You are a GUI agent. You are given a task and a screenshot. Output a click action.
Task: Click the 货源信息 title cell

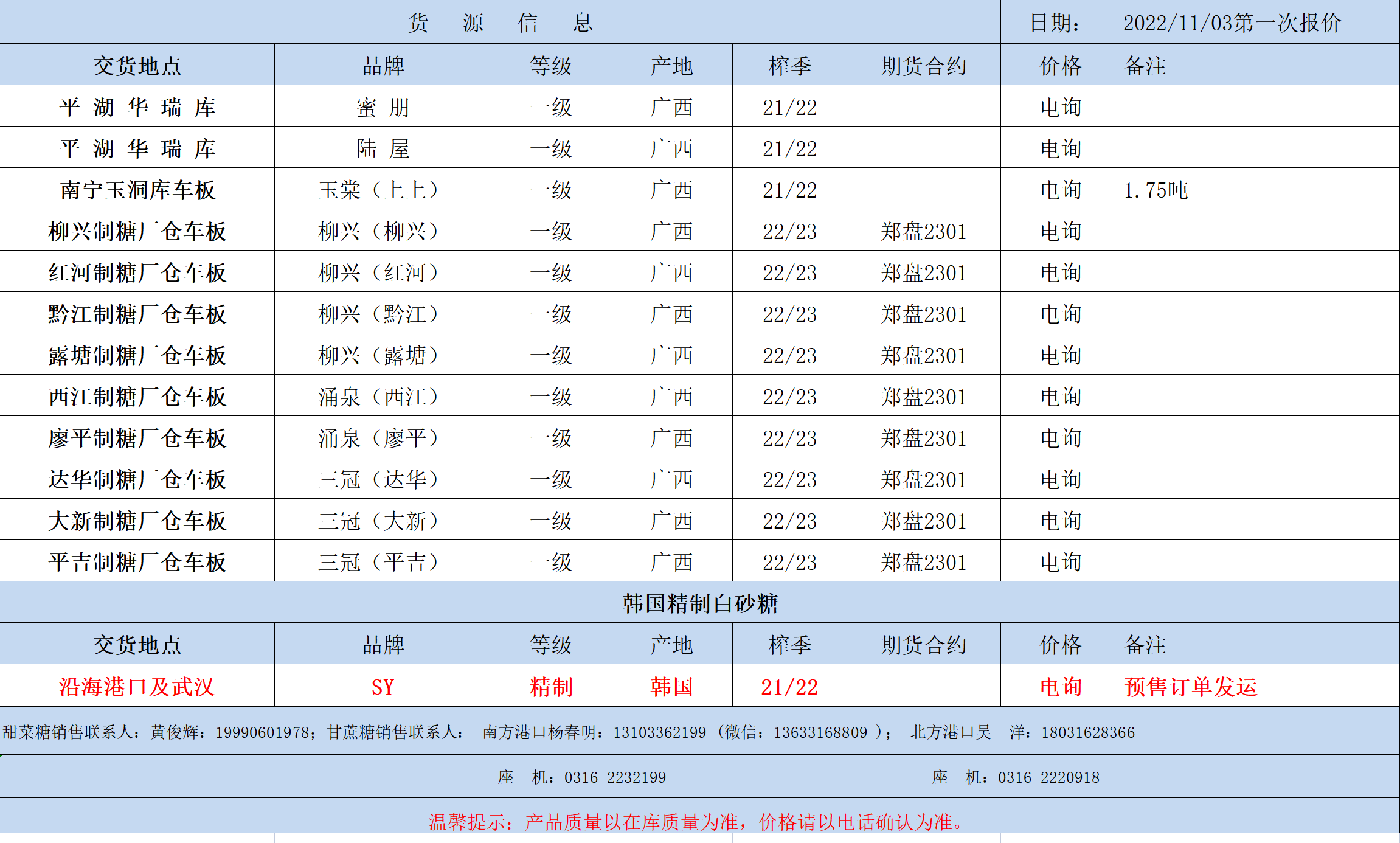[500, 23]
